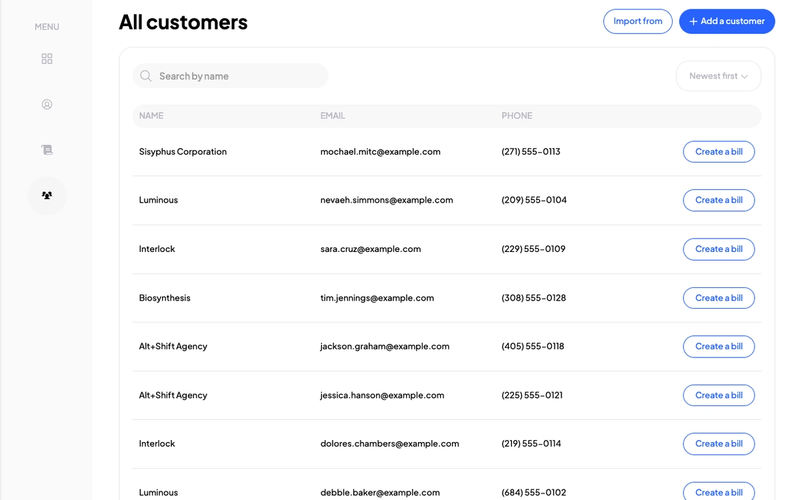Screen dimensions: 800x500
Task: Create a bill for sara.cruz@example.com row
Action: point(718,249)
